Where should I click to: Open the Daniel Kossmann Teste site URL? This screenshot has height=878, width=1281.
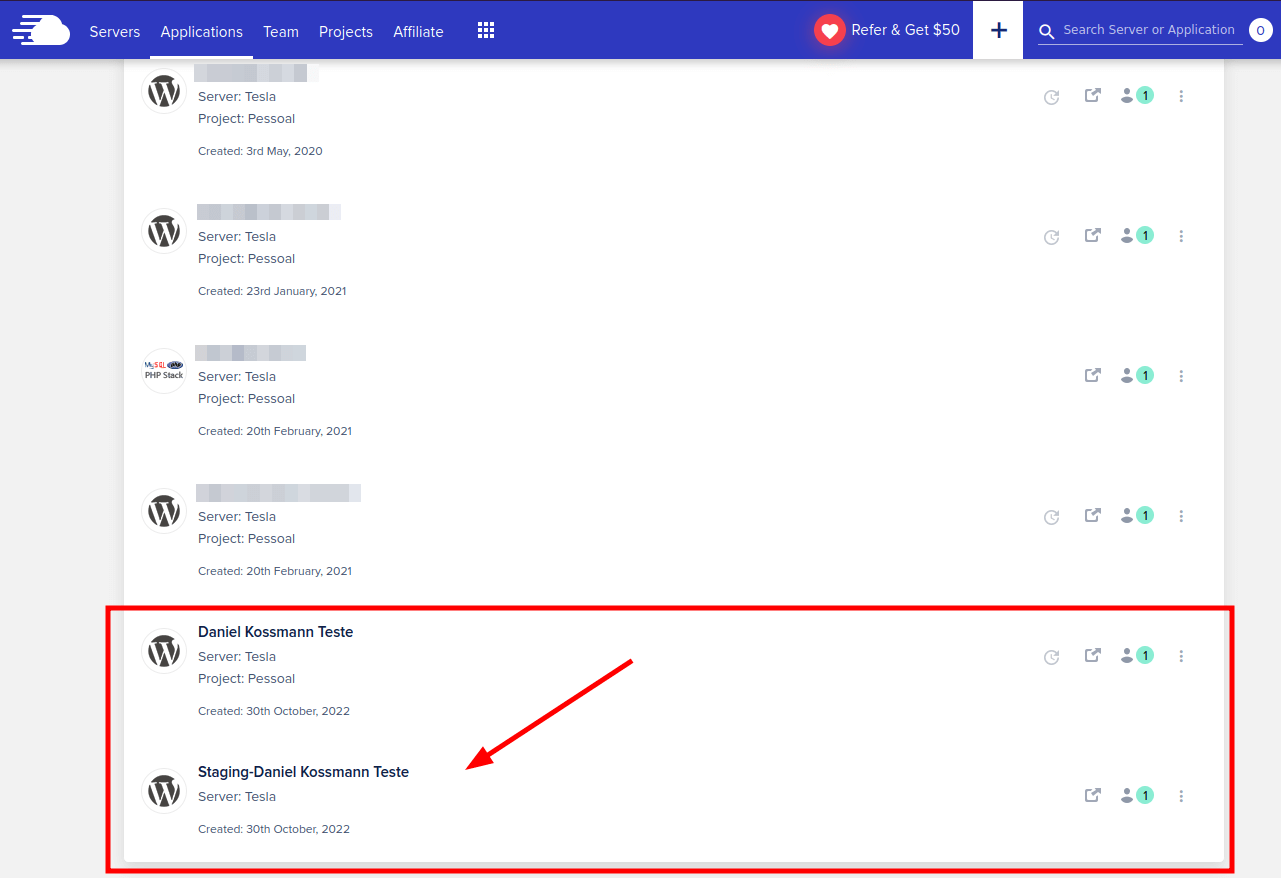pos(1093,655)
